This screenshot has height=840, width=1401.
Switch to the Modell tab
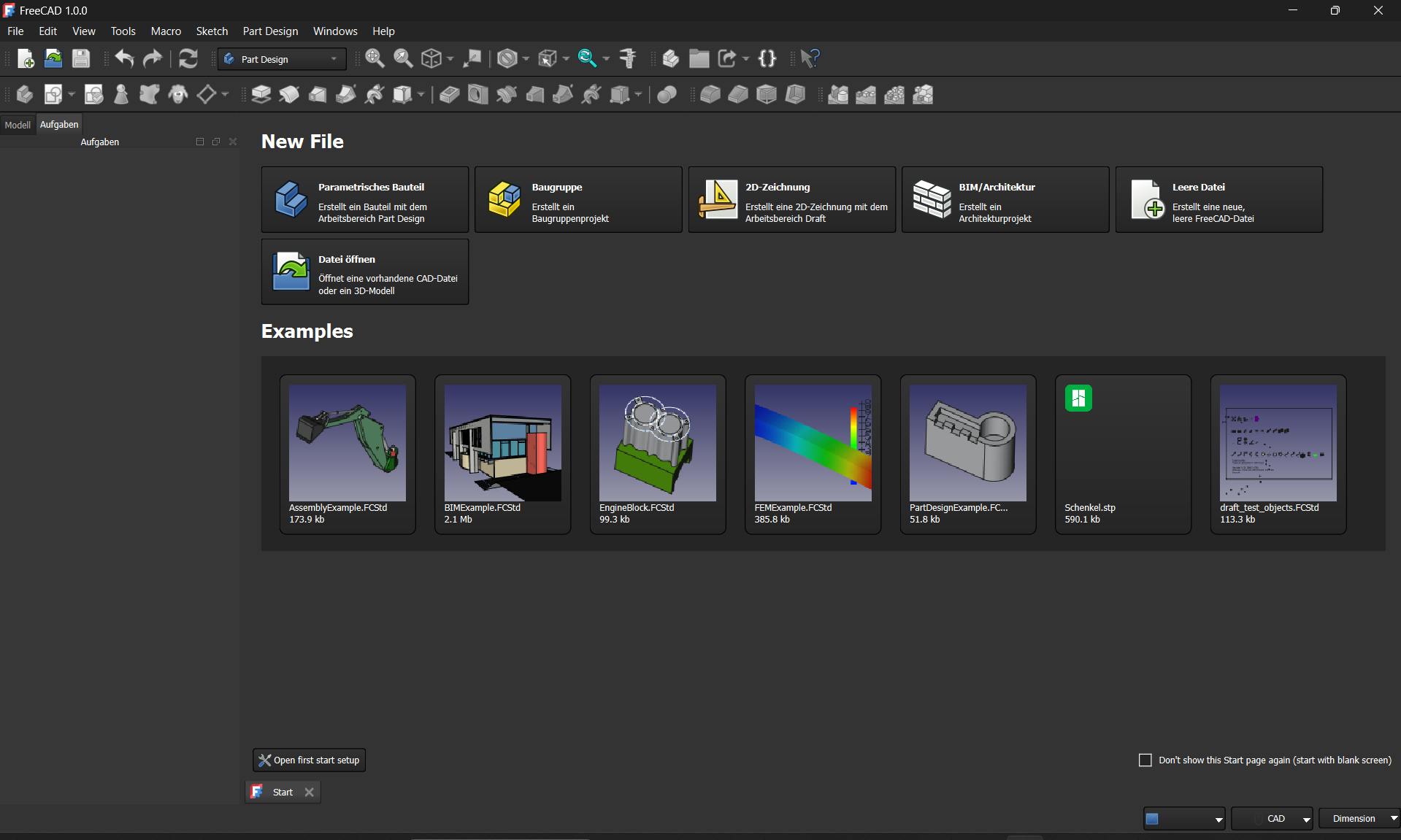click(18, 125)
